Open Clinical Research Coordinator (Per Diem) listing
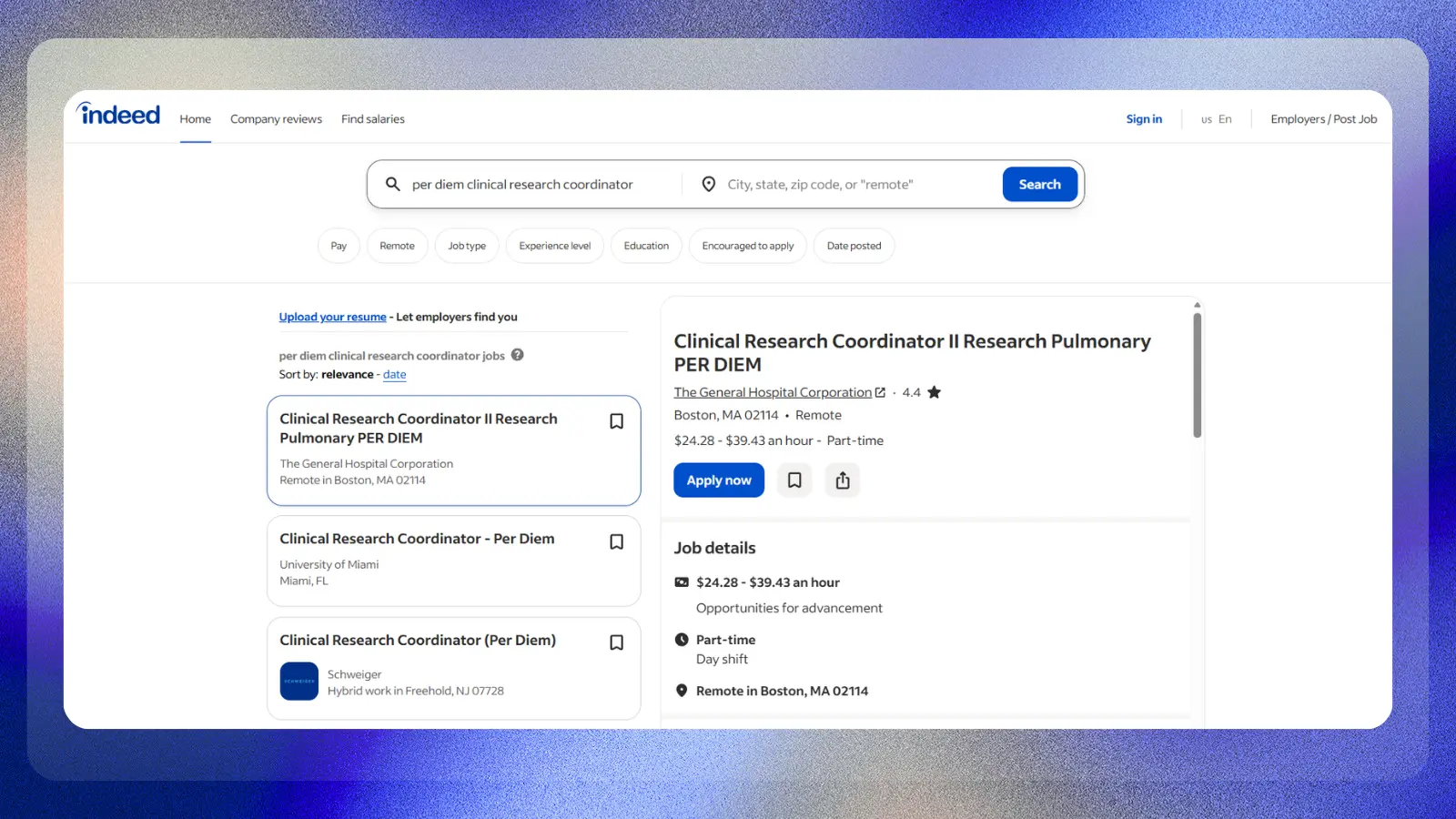Image resolution: width=1456 pixels, height=819 pixels. [x=418, y=640]
